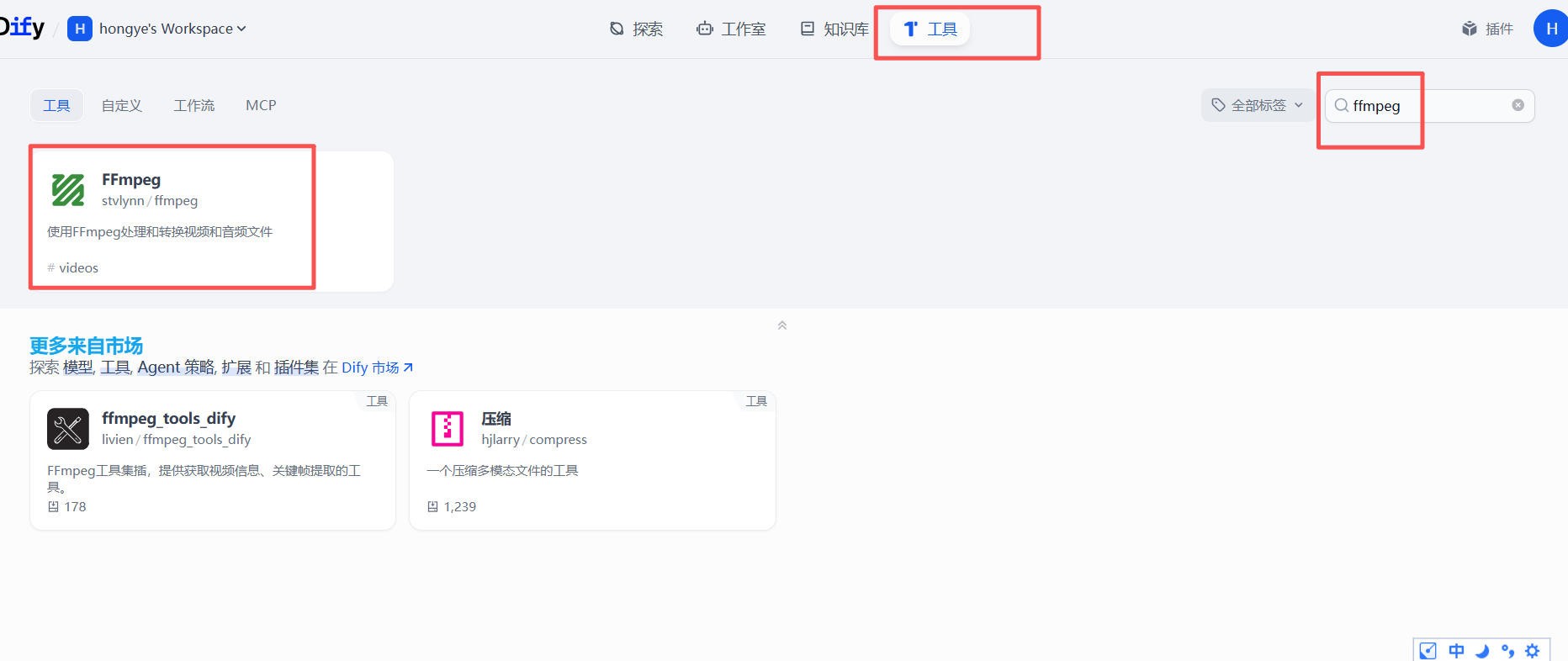Click the pink 压缩 compress icon
Image resolution: width=1568 pixels, height=661 pixels.
point(448,429)
